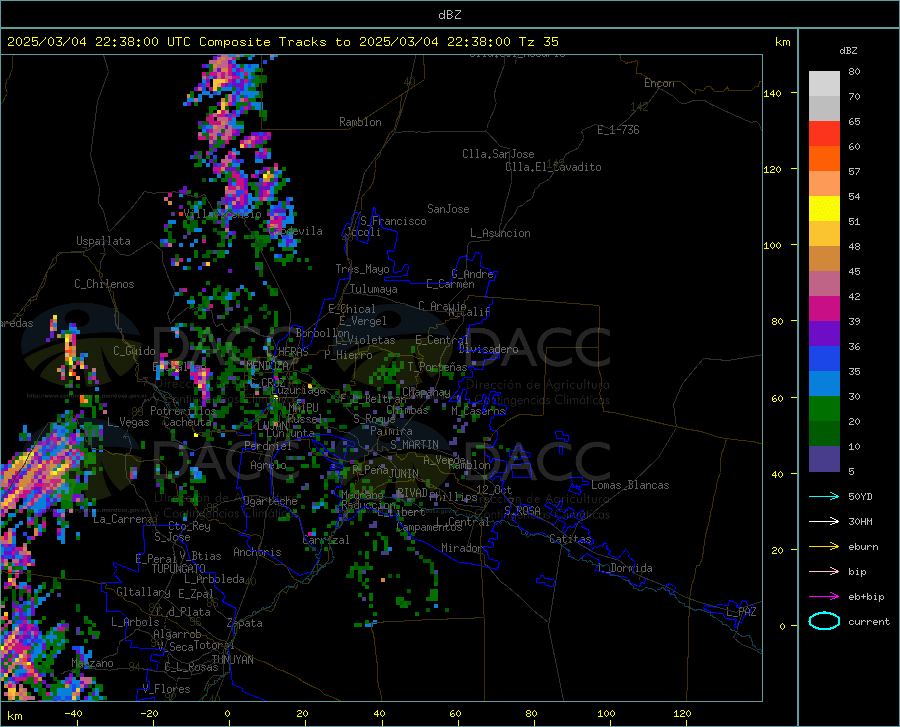Click the SanJose map label

click(448, 209)
